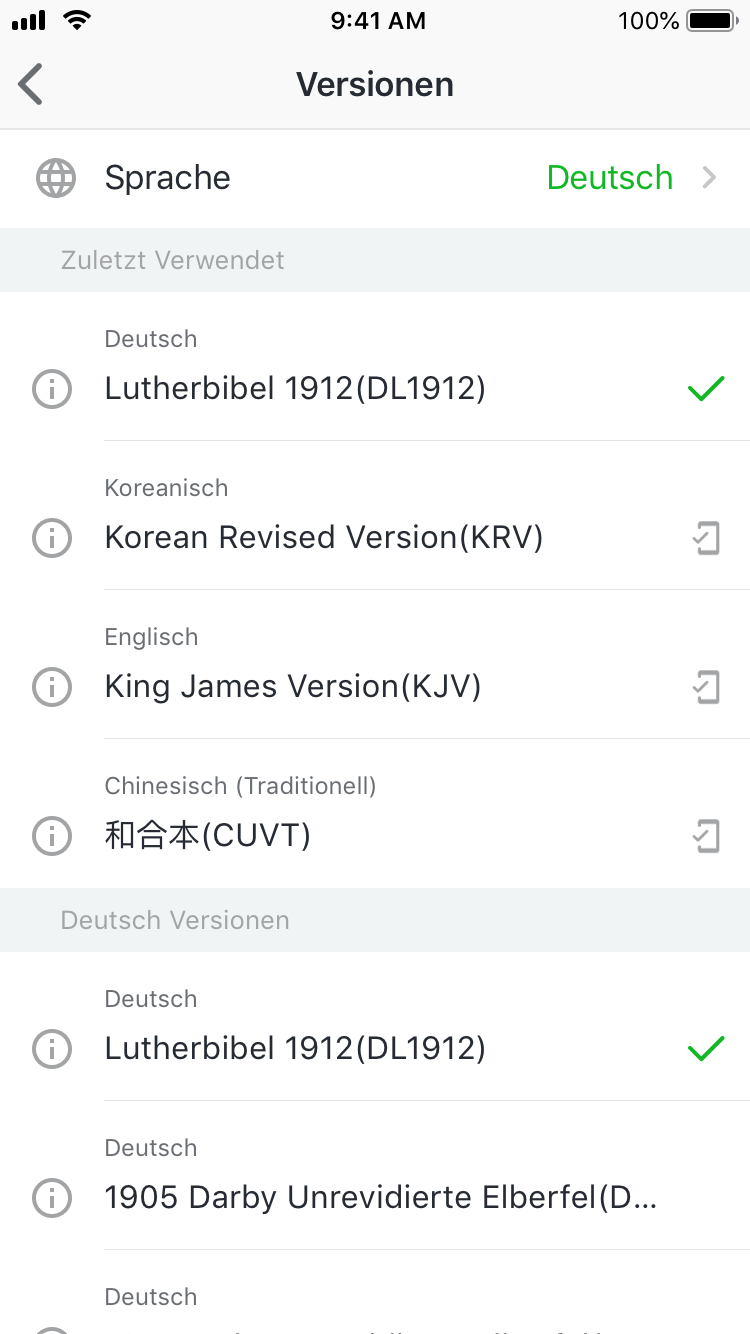Expand language options via Sprache chevron
750x1334 pixels.
click(710, 178)
